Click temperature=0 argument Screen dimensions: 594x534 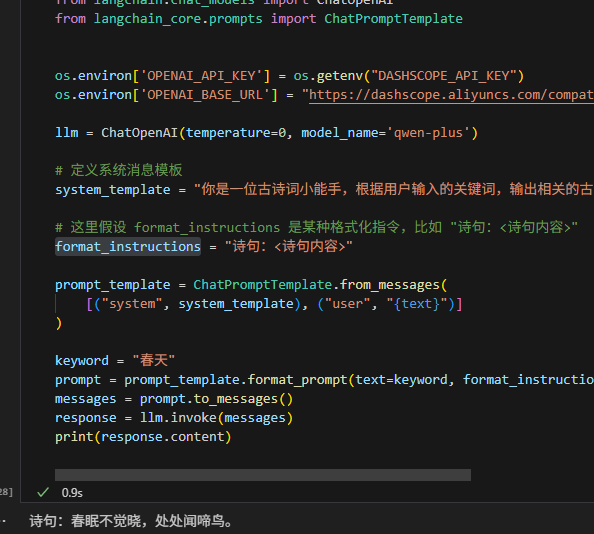pos(236,133)
